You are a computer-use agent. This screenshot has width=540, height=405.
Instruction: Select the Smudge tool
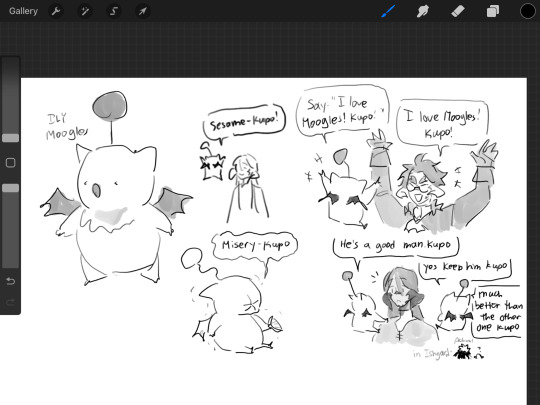click(423, 11)
